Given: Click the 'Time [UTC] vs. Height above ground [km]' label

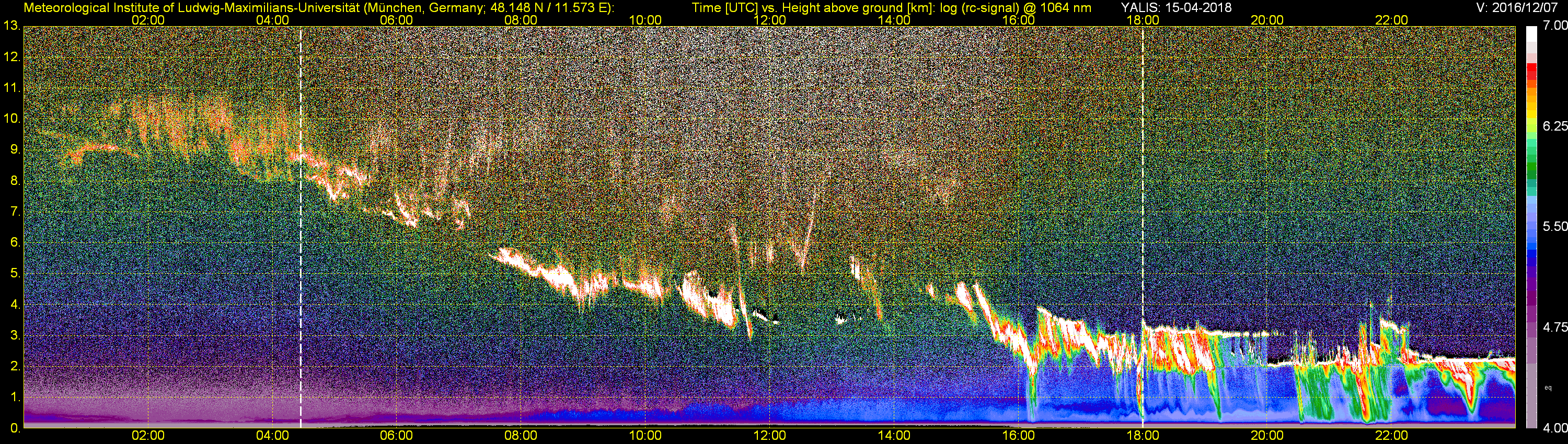Looking at the screenshot, I should (813, 8).
